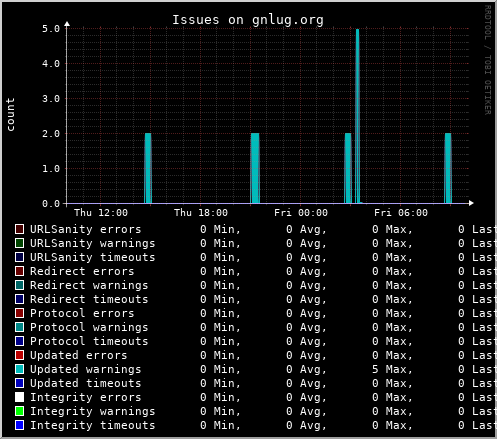The height and width of the screenshot is (439, 497).
Task: Click the URLSanity warnings color swatch
Action: 19,243
